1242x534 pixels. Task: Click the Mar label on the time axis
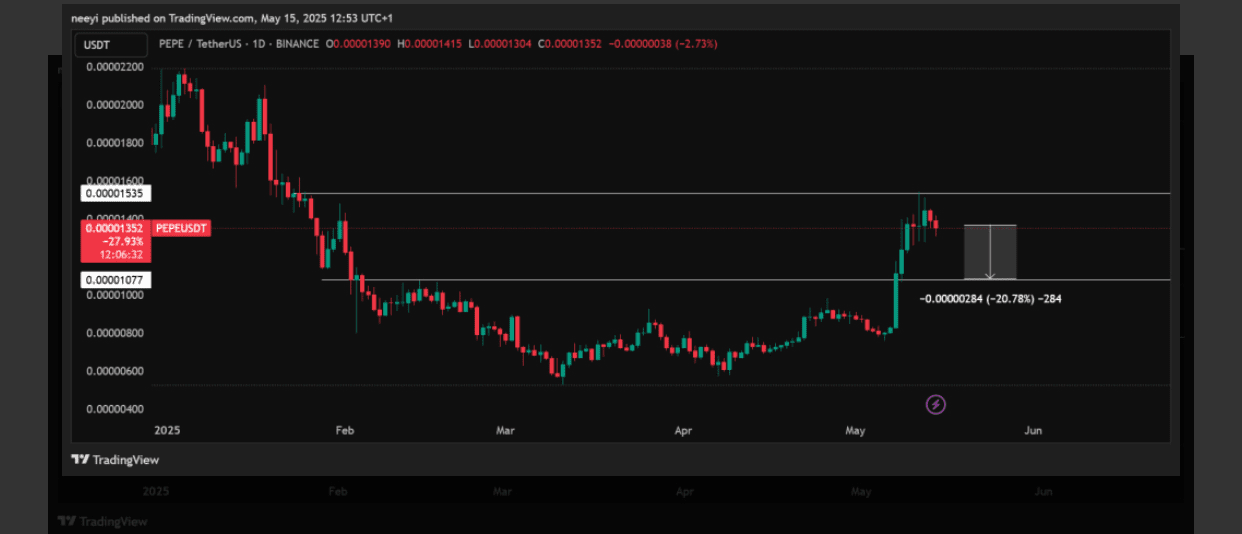(505, 430)
